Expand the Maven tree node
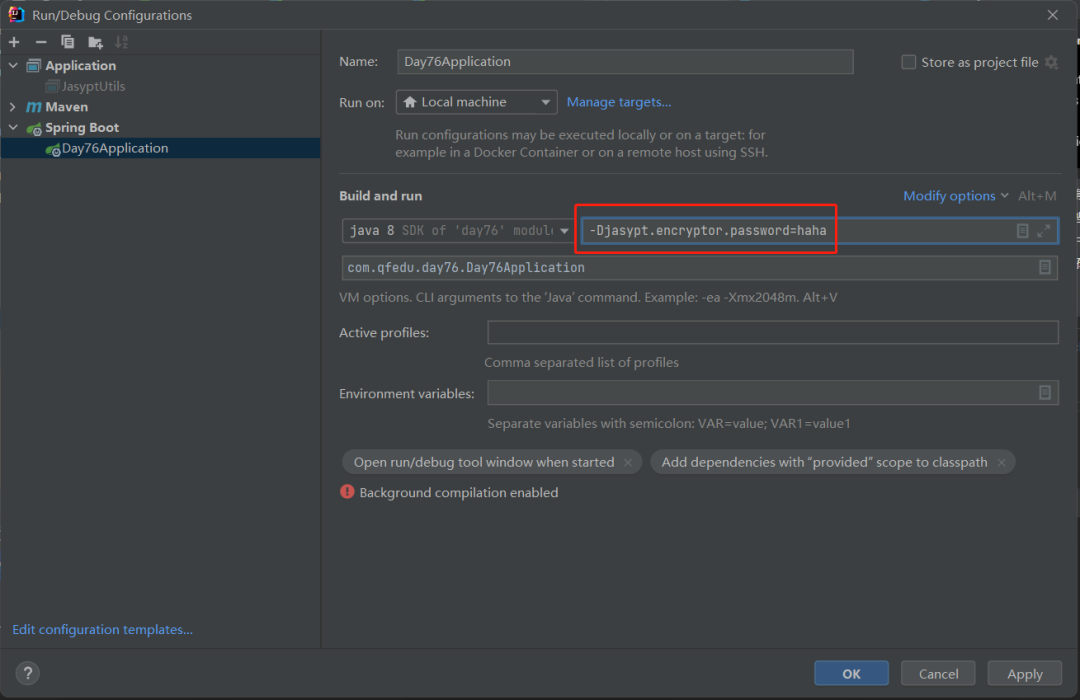The image size is (1080, 700). point(13,107)
